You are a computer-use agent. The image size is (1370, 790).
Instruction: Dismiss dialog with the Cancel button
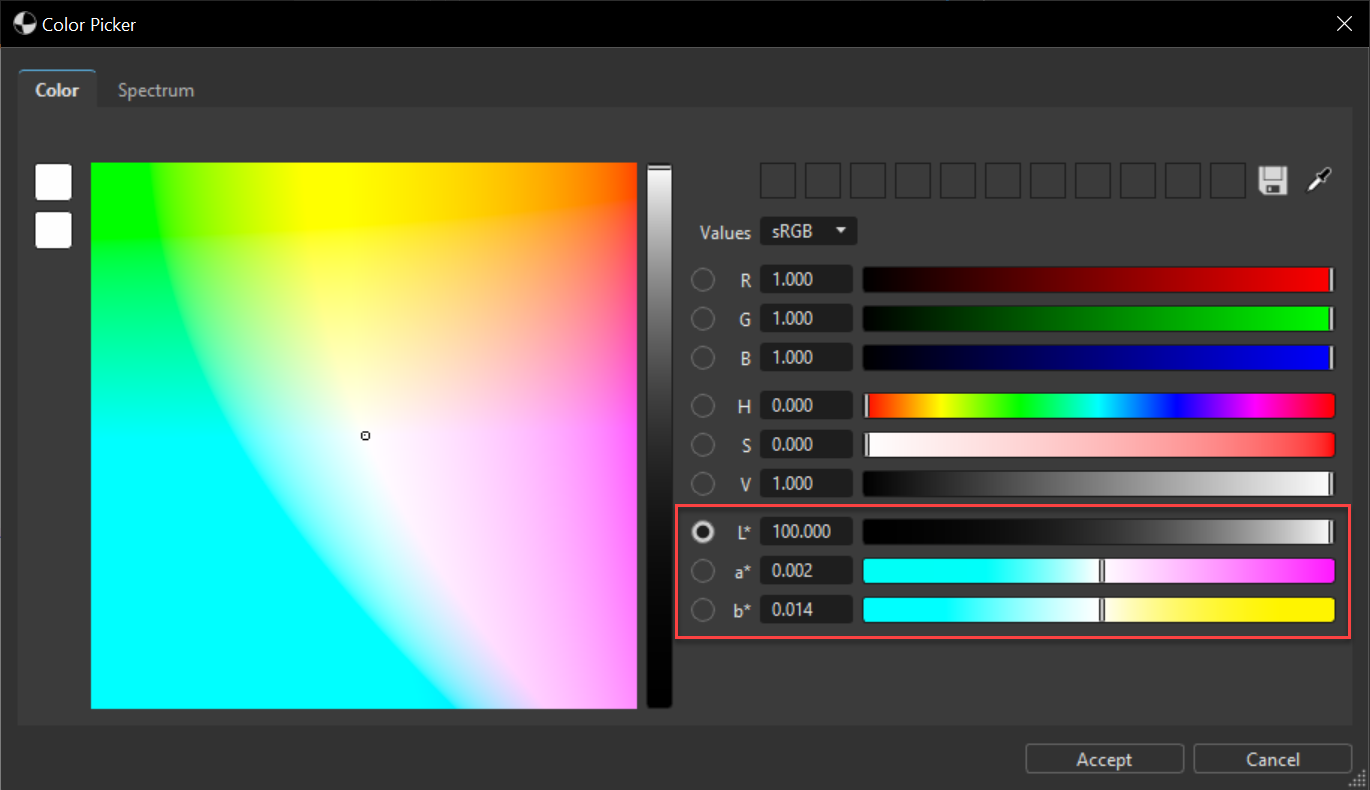point(1272,759)
